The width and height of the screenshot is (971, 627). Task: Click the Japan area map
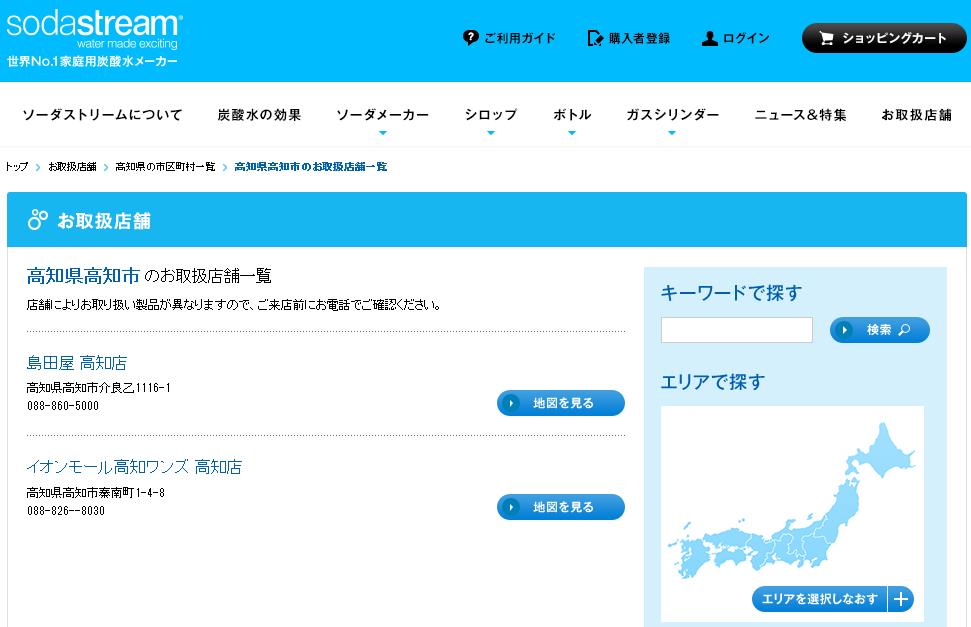(792, 501)
